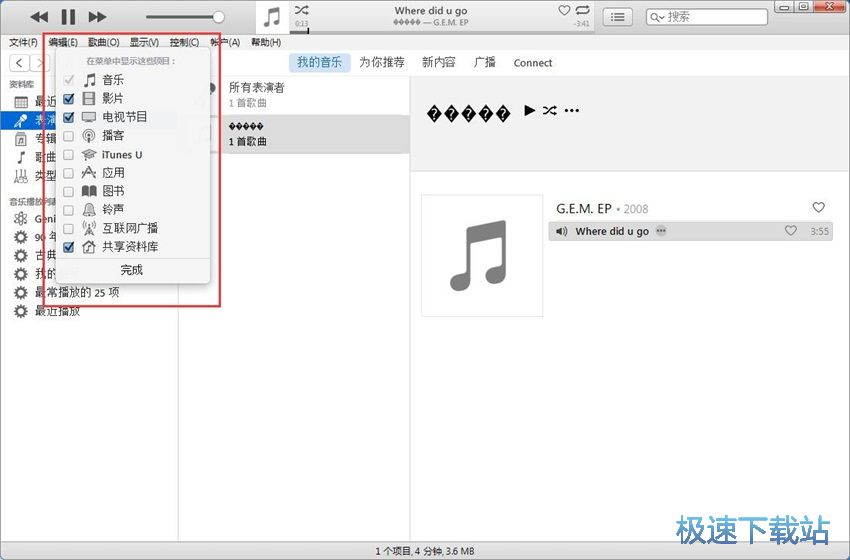The width and height of the screenshot is (850, 560).
Task: Switch to the 广播 tab
Action: pos(485,62)
